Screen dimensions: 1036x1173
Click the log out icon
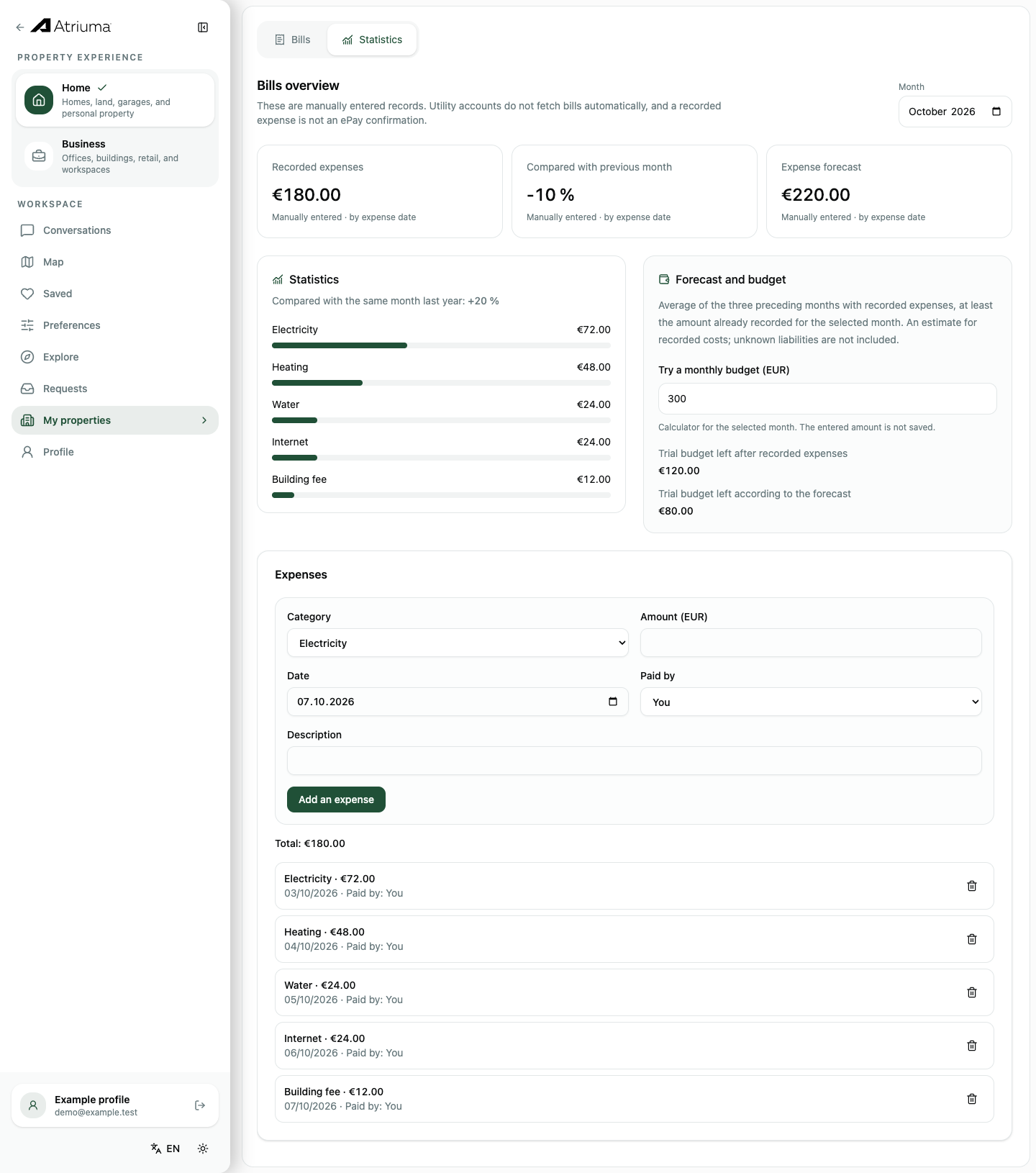point(200,1105)
